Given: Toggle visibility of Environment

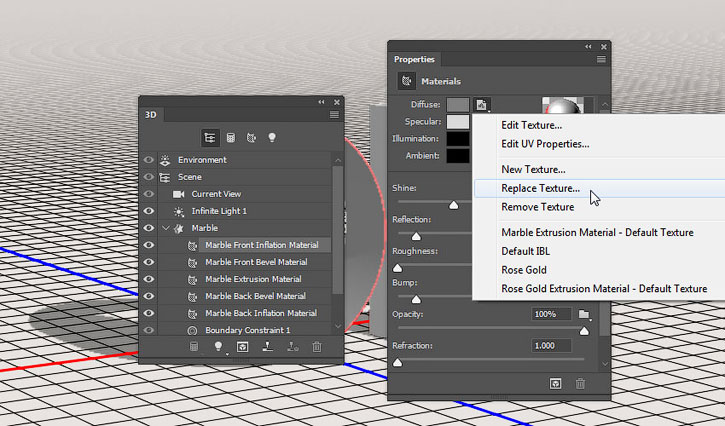Looking at the screenshot, I should (148, 160).
